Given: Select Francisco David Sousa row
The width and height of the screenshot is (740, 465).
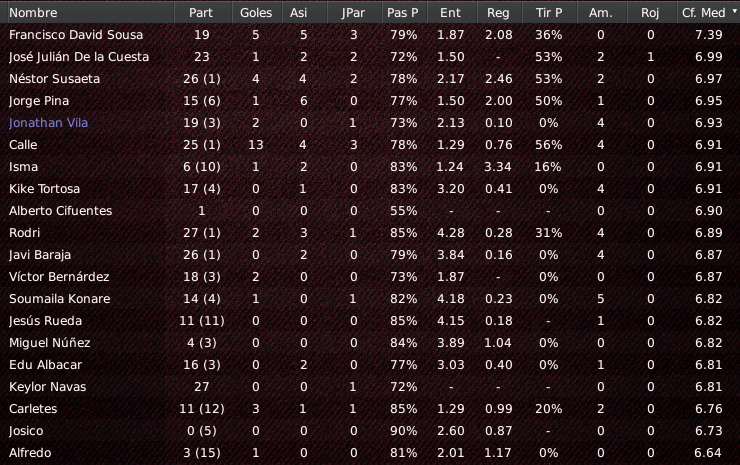Looking at the screenshot, I should tap(370, 35).
